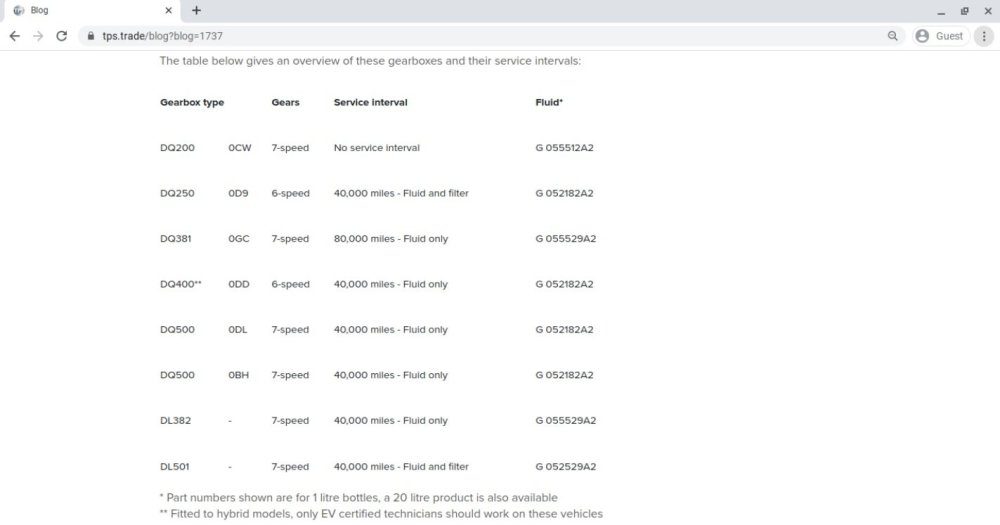Click the DL501 gearbox entry
Screen dimensions: 1000x525
pyautogui.click(x=175, y=467)
